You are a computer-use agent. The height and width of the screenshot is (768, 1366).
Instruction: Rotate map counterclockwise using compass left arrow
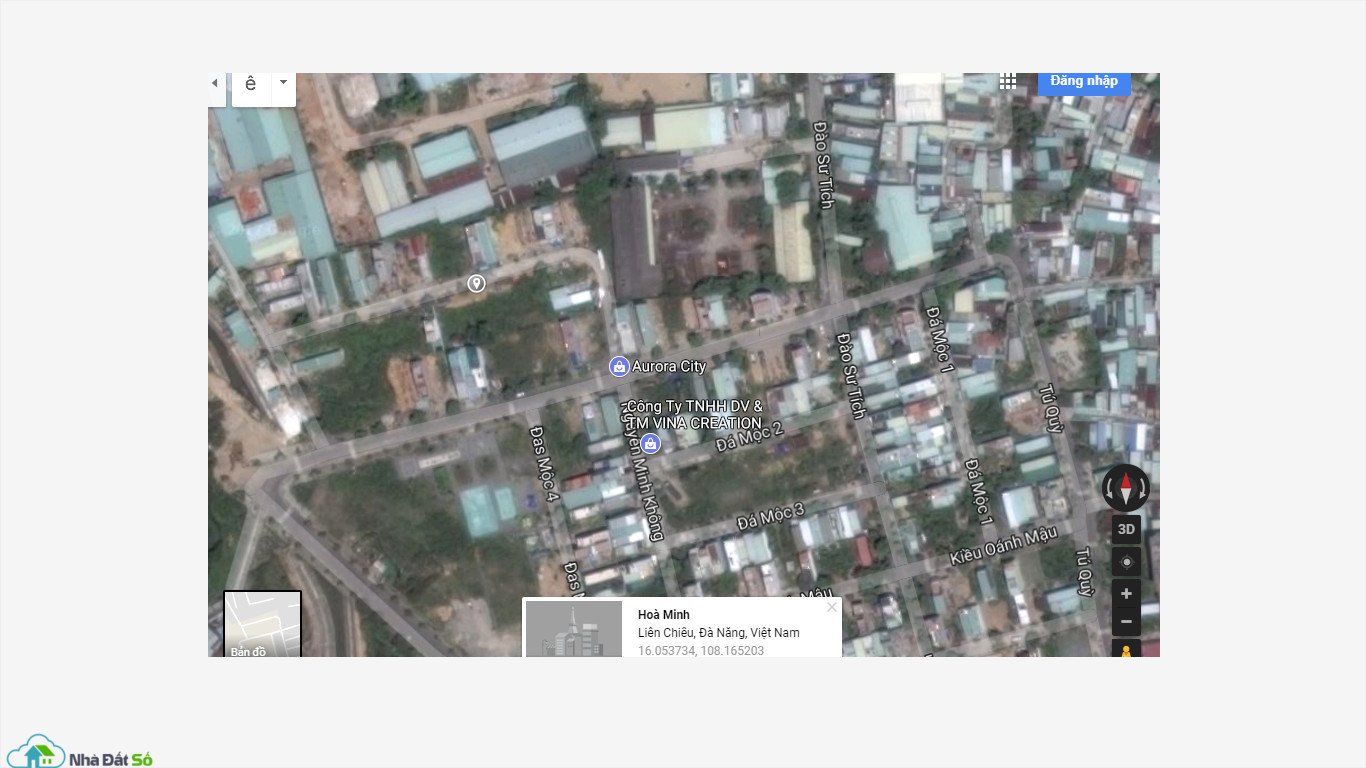click(1108, 489)
